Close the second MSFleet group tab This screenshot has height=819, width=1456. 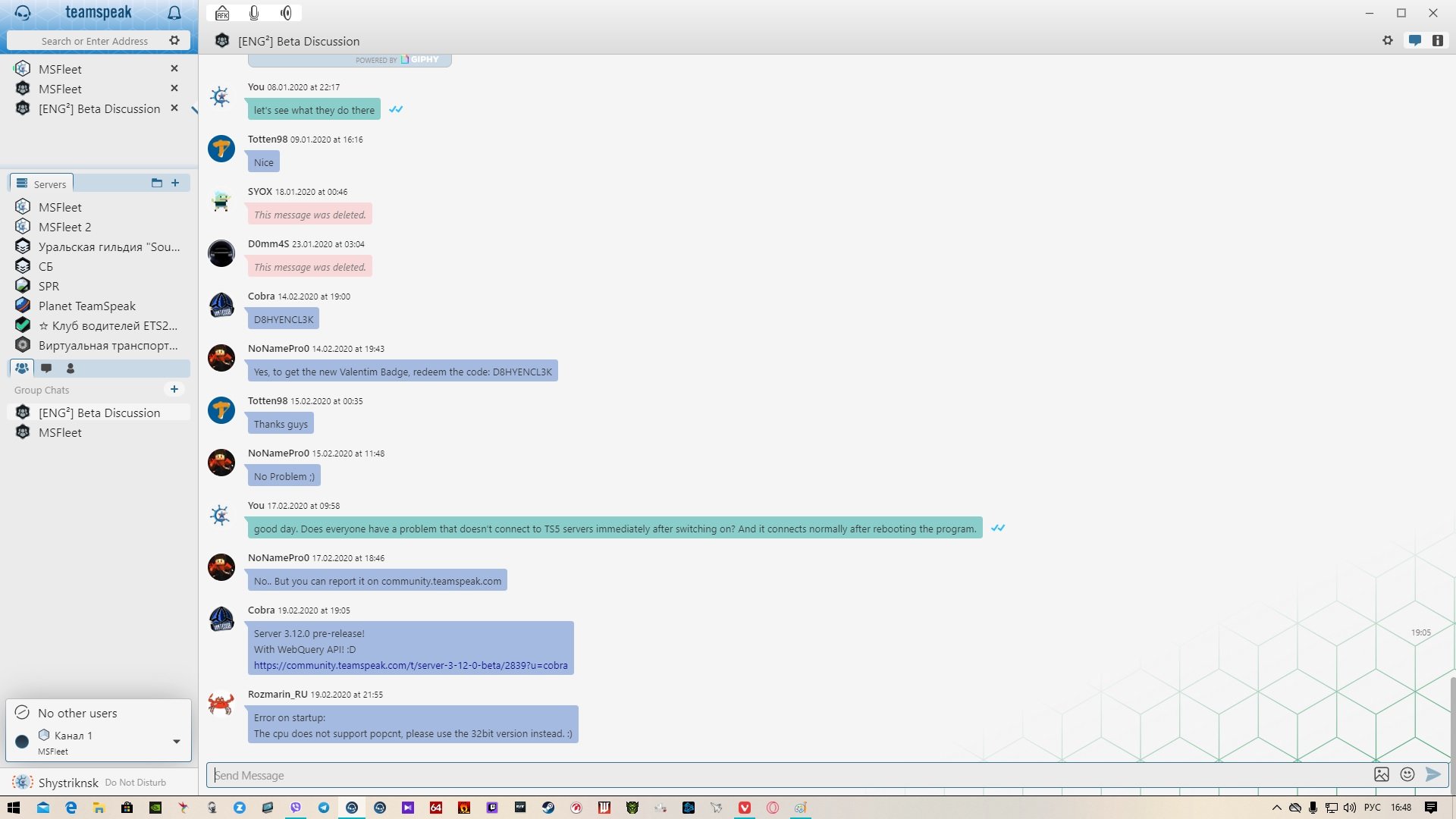click(x=174, y=88)
